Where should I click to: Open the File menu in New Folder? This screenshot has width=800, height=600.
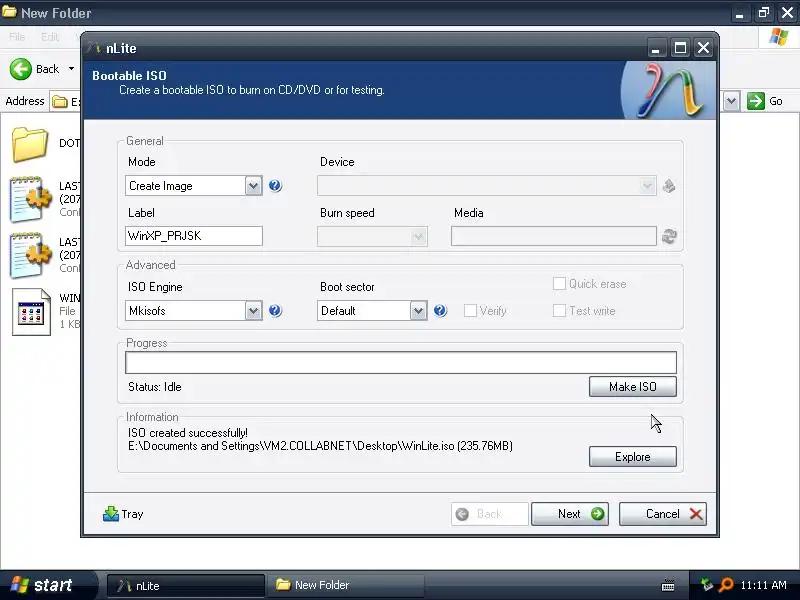[x=17, y=37]
